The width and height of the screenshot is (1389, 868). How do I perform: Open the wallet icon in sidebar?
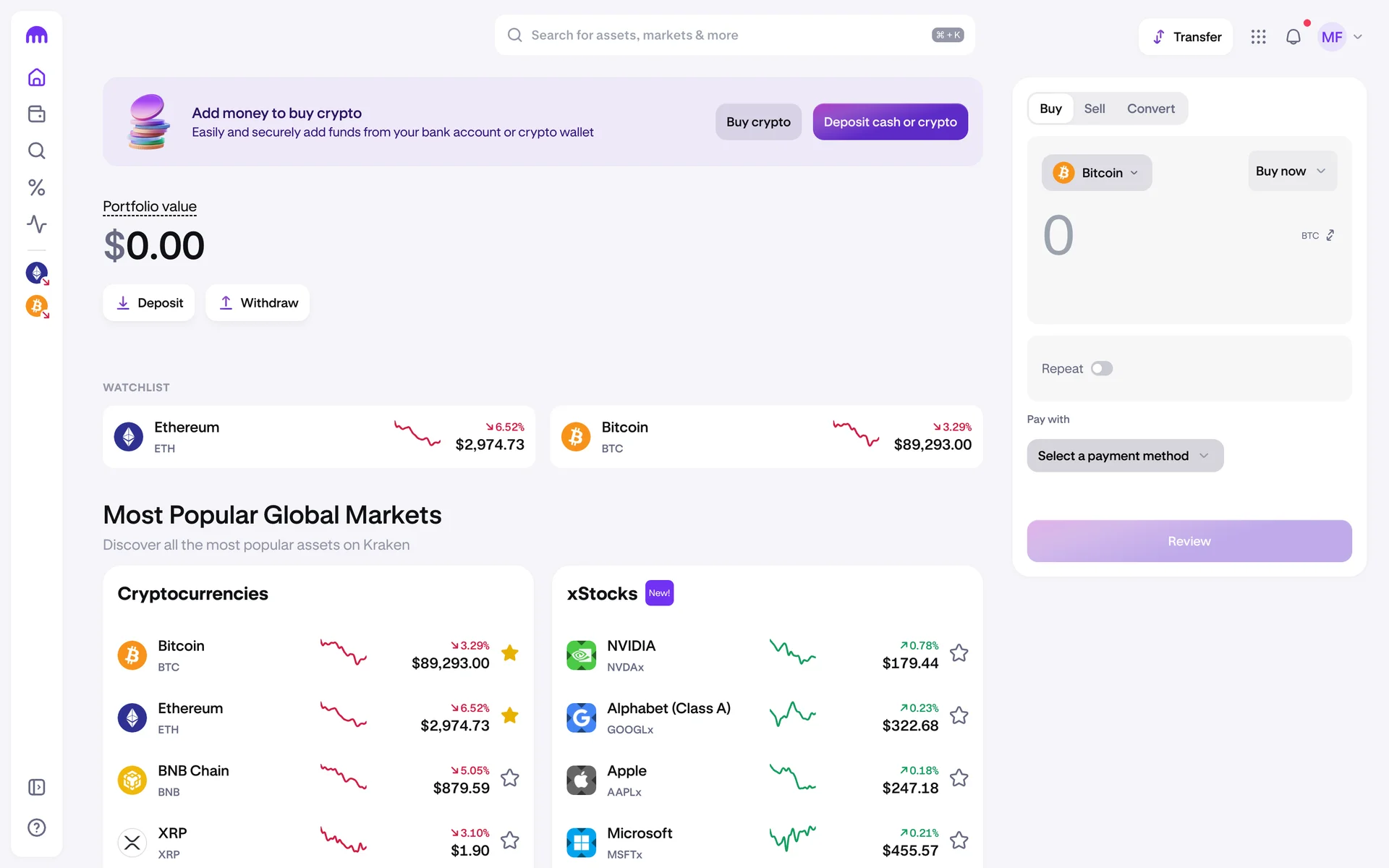[36, 114]
